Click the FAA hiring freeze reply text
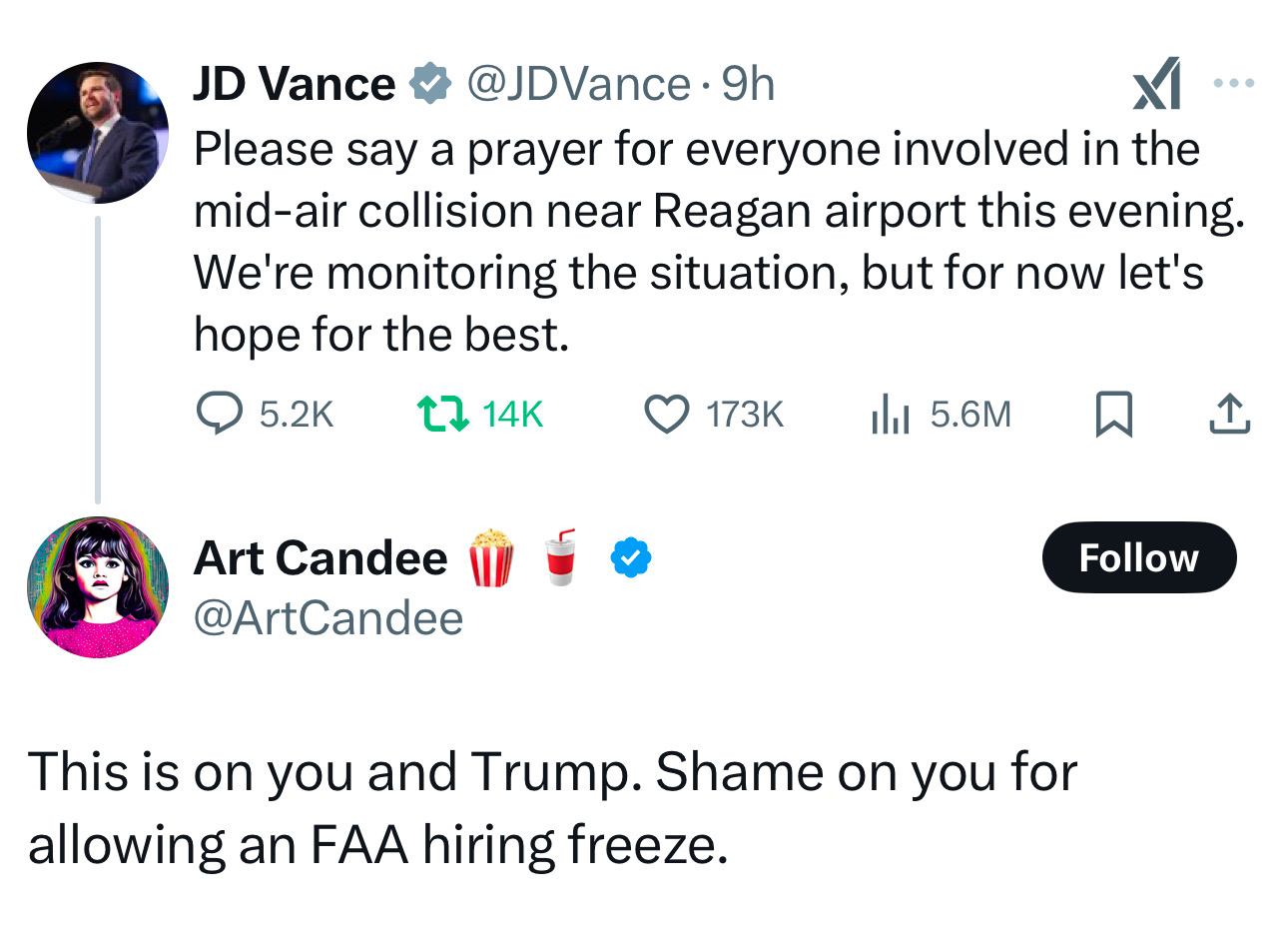The image size is (1288, 930). pyautogui.click(x=551, y=807)
